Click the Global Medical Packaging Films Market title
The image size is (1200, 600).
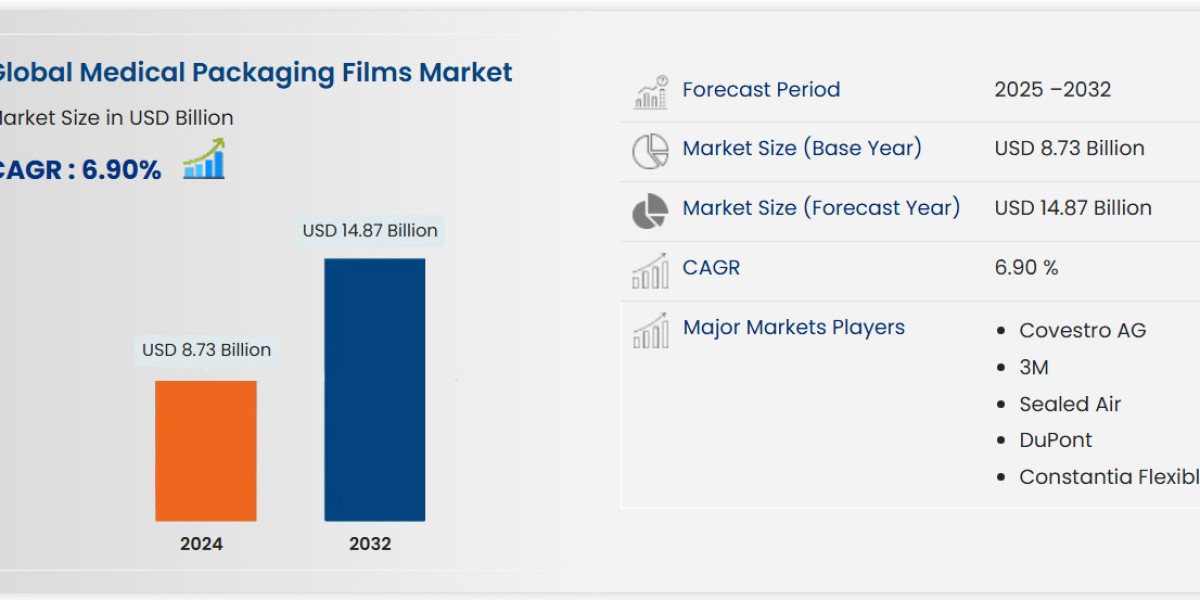coord(255,73)
